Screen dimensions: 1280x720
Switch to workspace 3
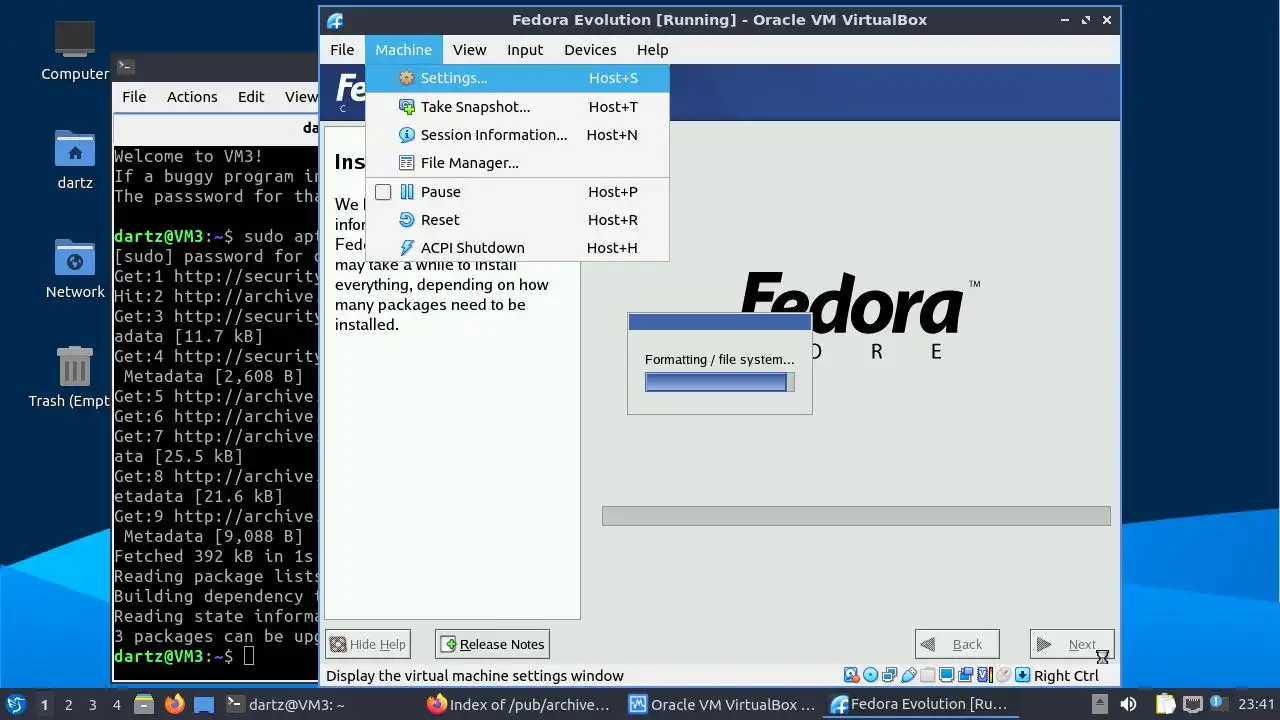click(92, 704)
